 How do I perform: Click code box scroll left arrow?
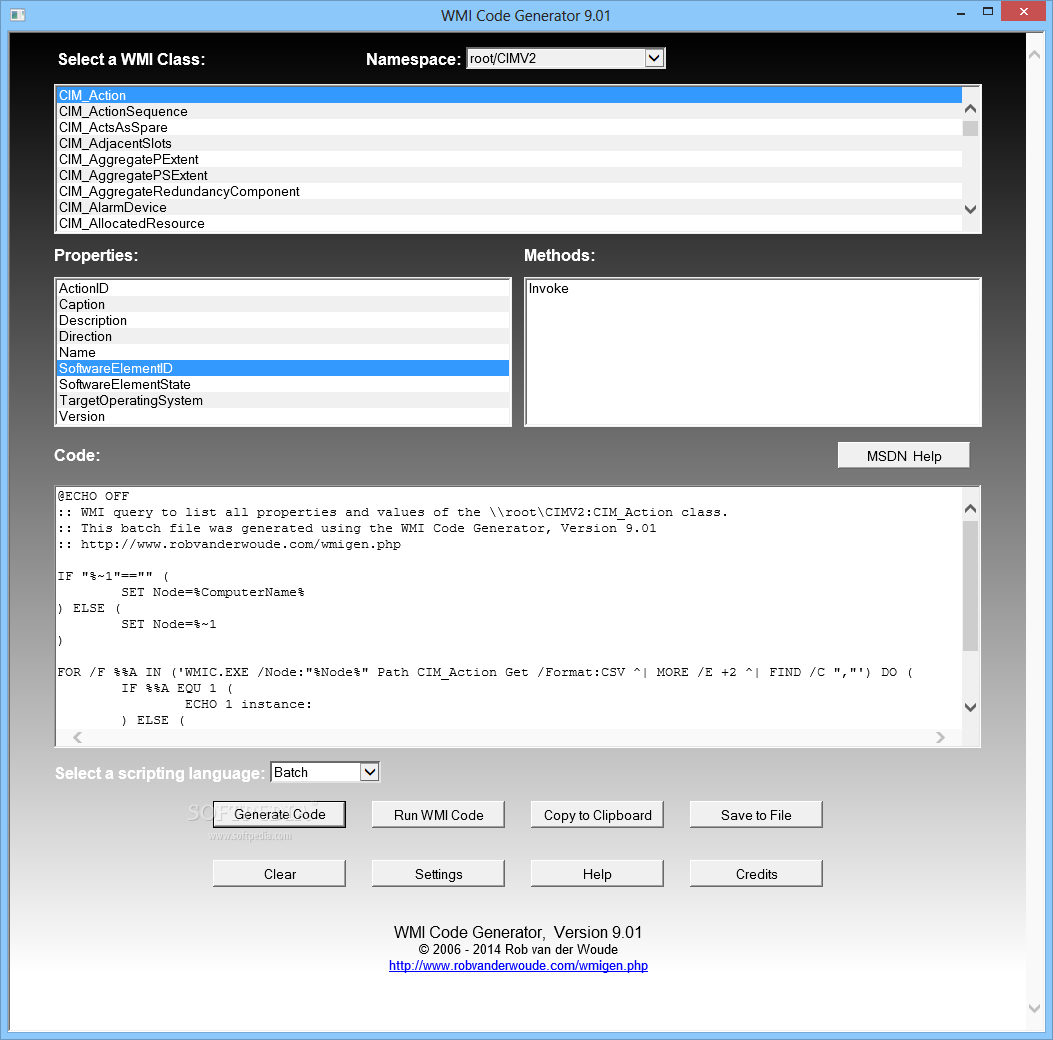pyautogui.click(x=78, y=737)
